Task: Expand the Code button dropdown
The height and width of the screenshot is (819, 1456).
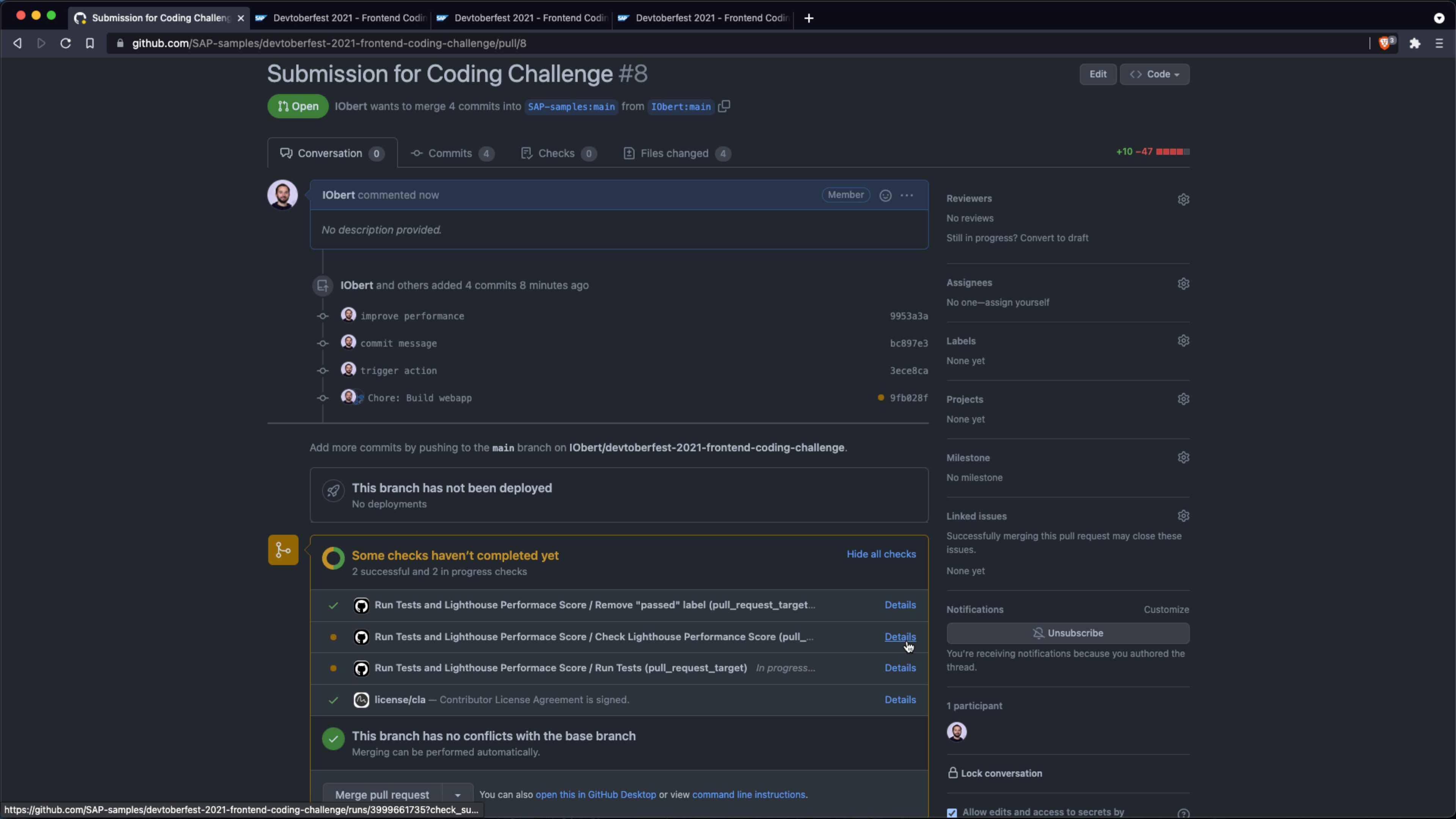Action: pos(1155,74)
